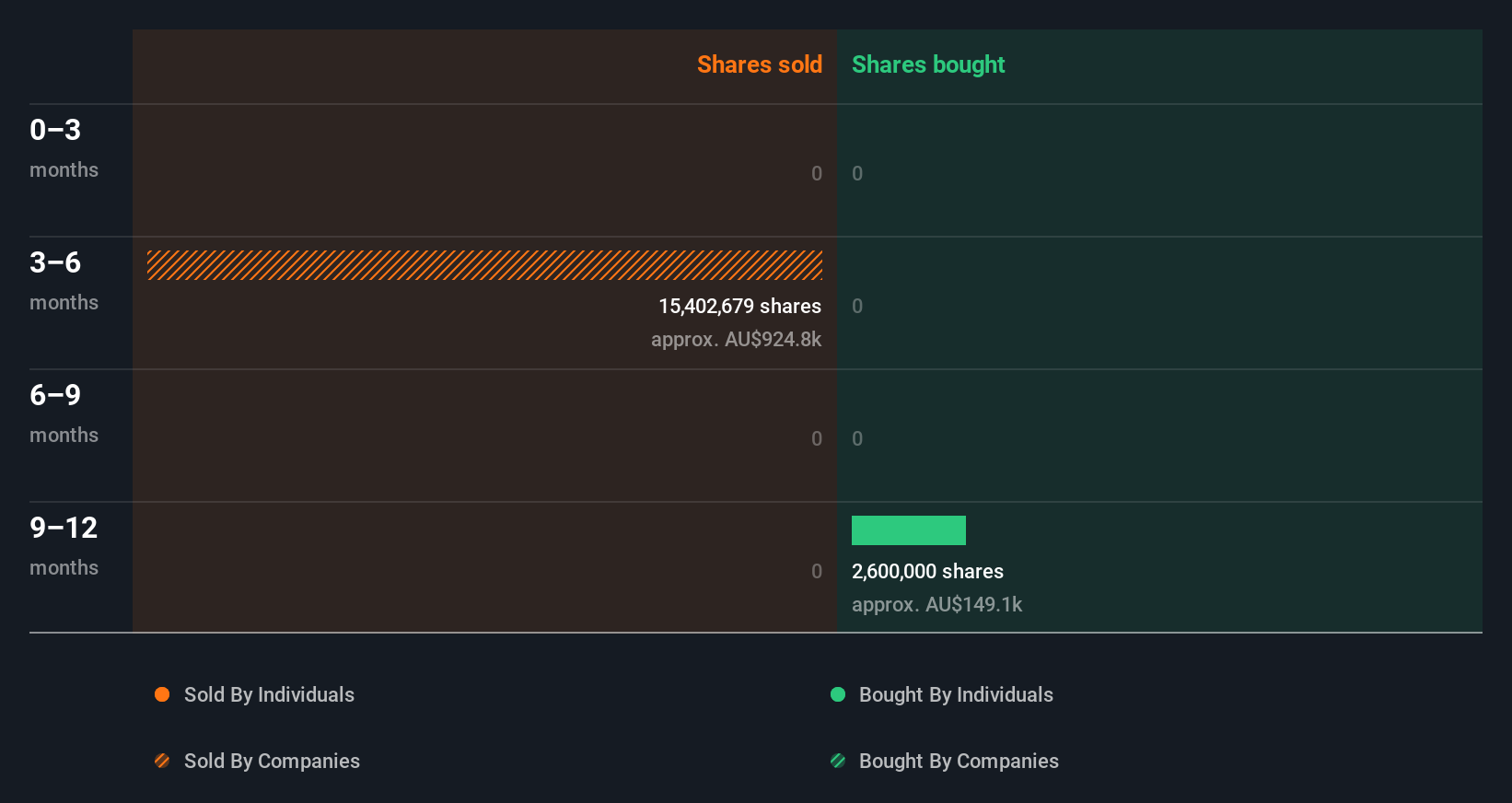The height and width of the screenshot is (803, 1512).
Task: Select the 9–12 months row label
Action: 64,546
